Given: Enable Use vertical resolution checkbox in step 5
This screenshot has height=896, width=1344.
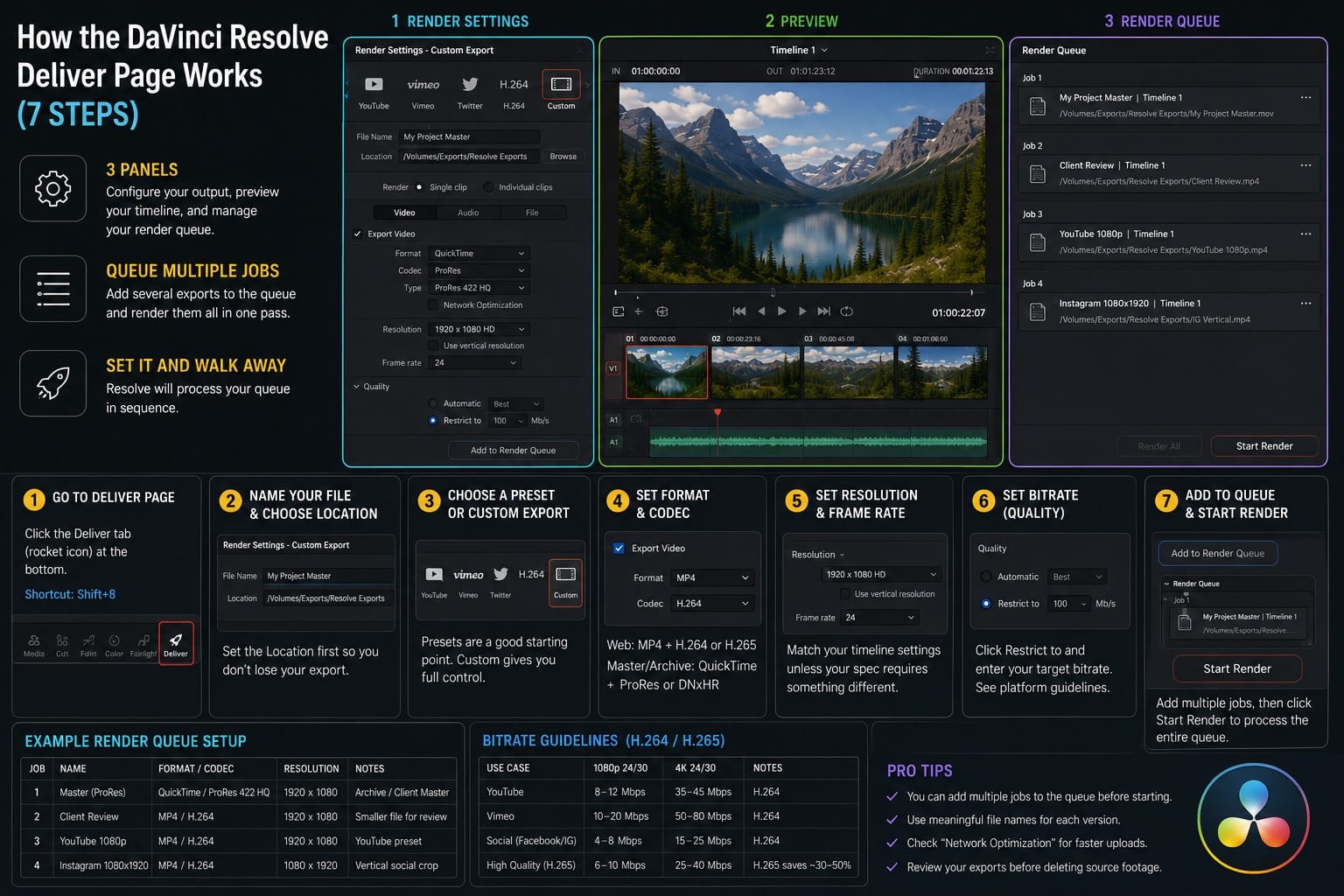Looking at the screenshot, I should pyautogui.click(x=845, y=594).
